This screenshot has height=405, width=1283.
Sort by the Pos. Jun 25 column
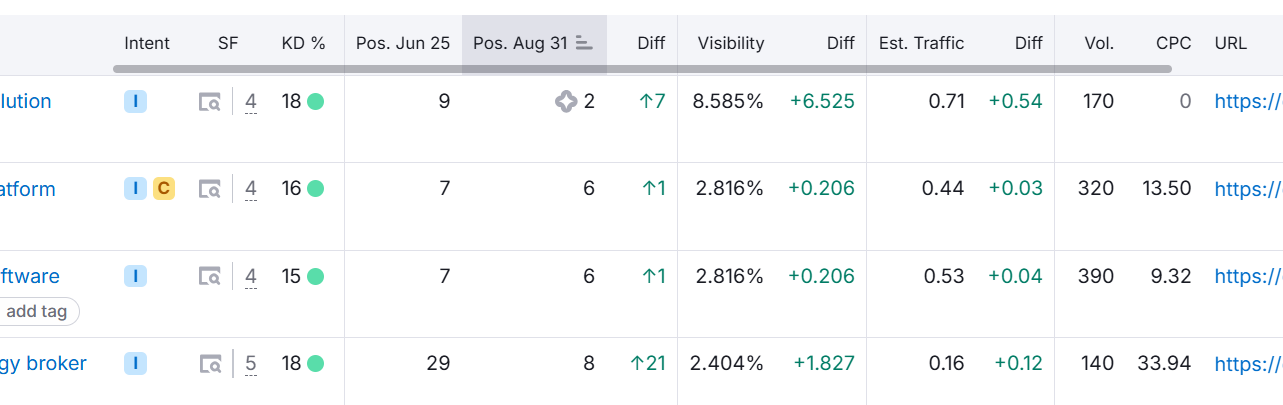(403, 44)
